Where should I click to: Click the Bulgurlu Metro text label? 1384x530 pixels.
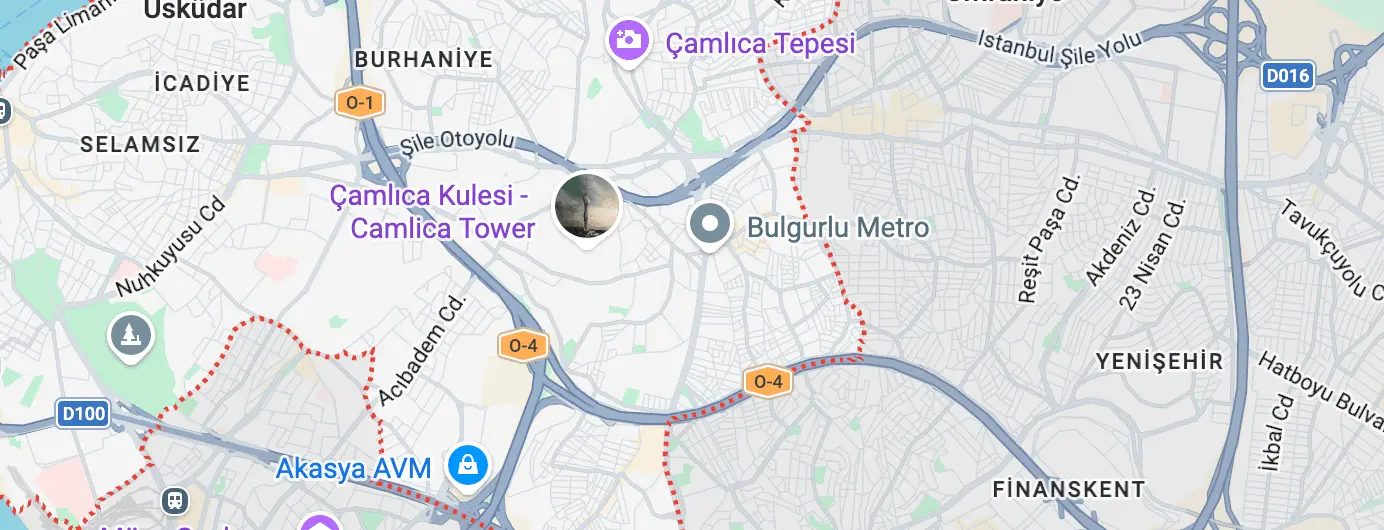pyautogui.click(x=838, y=227)
